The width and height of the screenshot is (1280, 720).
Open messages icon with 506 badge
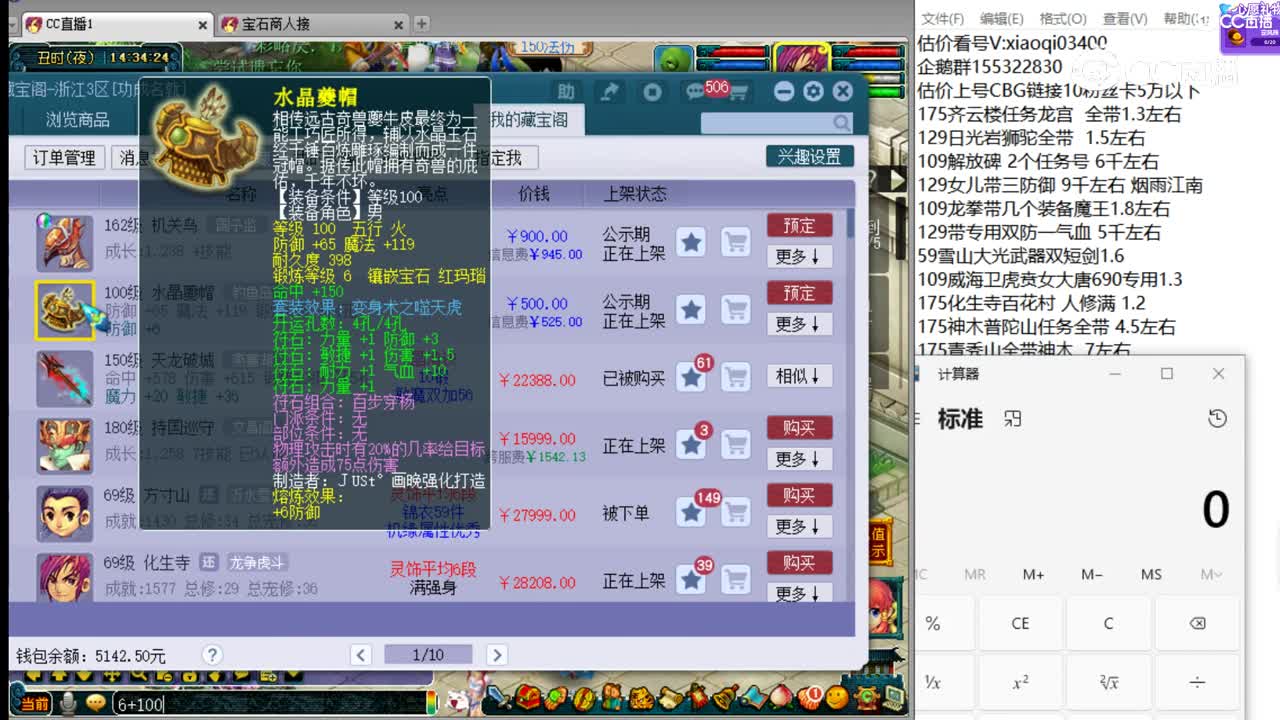[697, 92]
